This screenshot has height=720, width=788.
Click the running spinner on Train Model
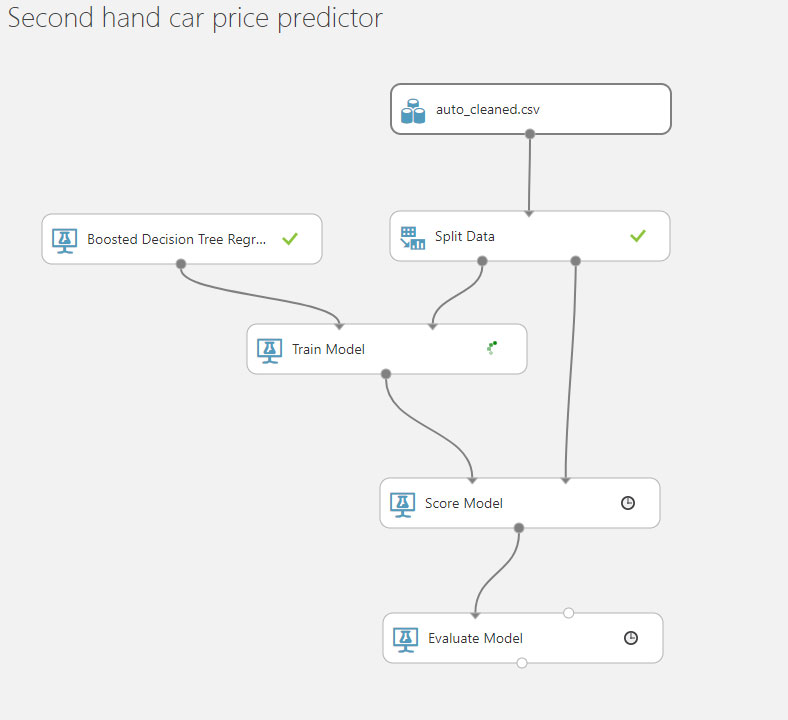[492, 348]
